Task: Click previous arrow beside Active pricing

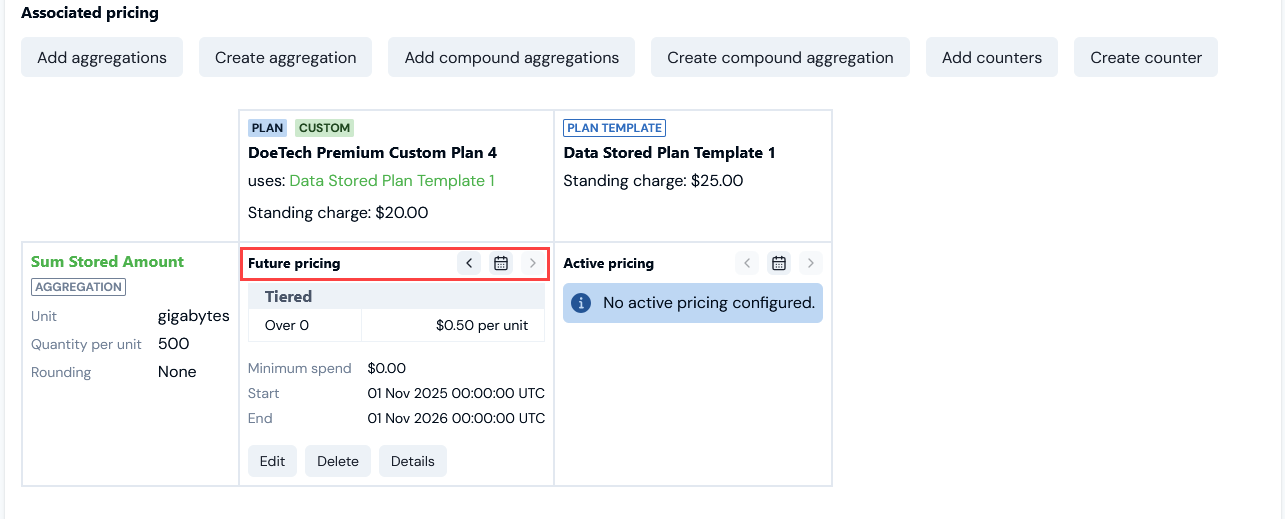Action: coord(747,263)
